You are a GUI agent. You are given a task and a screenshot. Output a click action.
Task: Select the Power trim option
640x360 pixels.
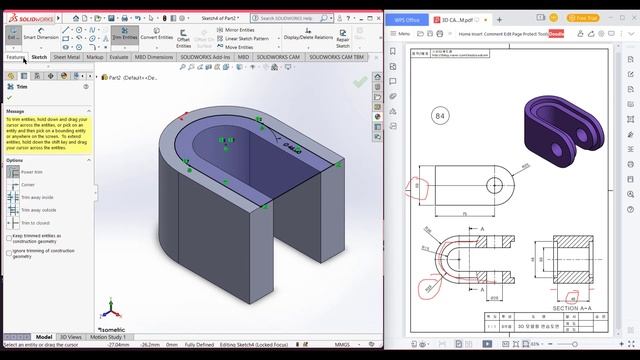(24, 172)
